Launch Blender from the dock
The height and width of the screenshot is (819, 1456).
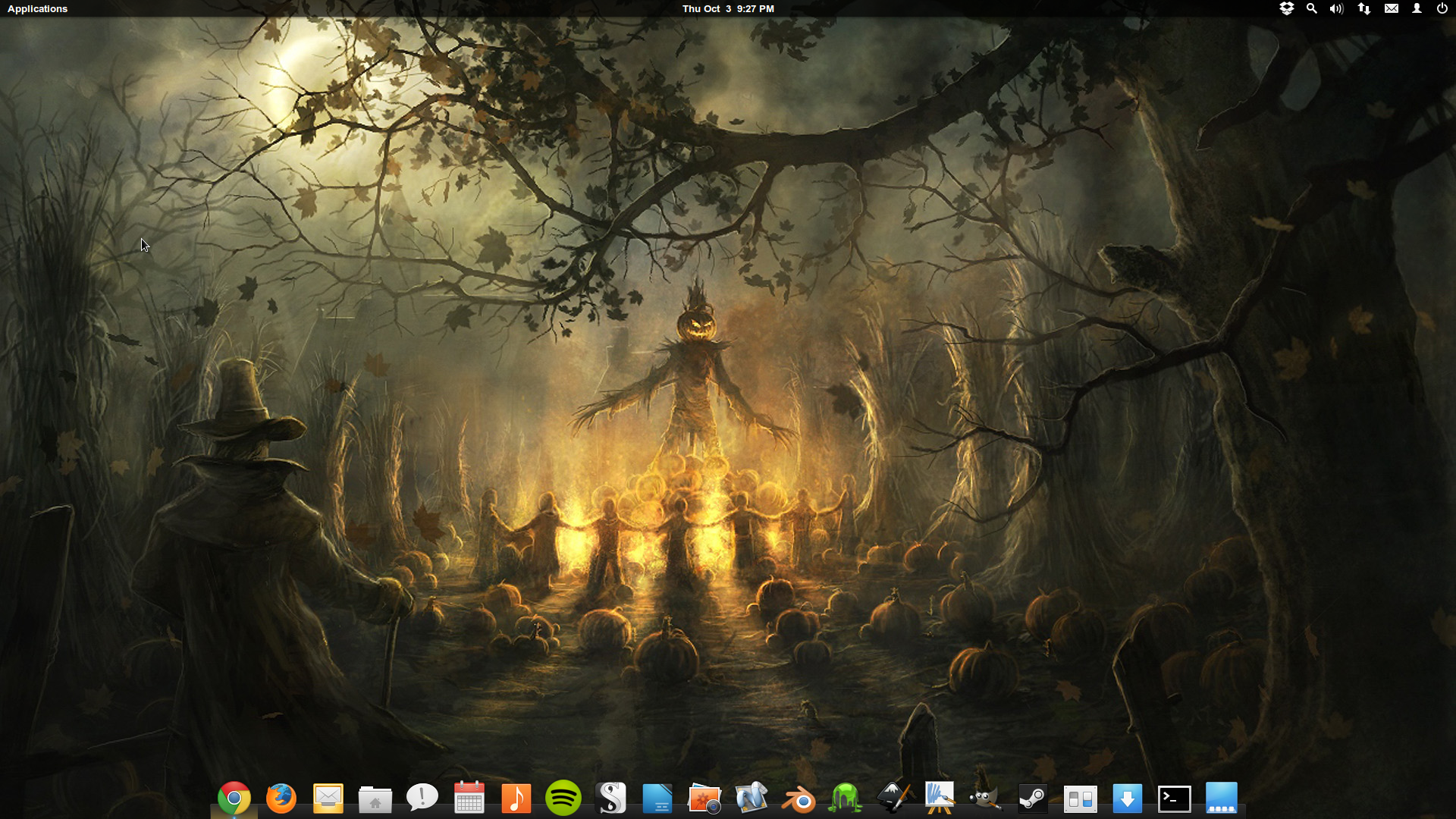click(x=799, y=799)
